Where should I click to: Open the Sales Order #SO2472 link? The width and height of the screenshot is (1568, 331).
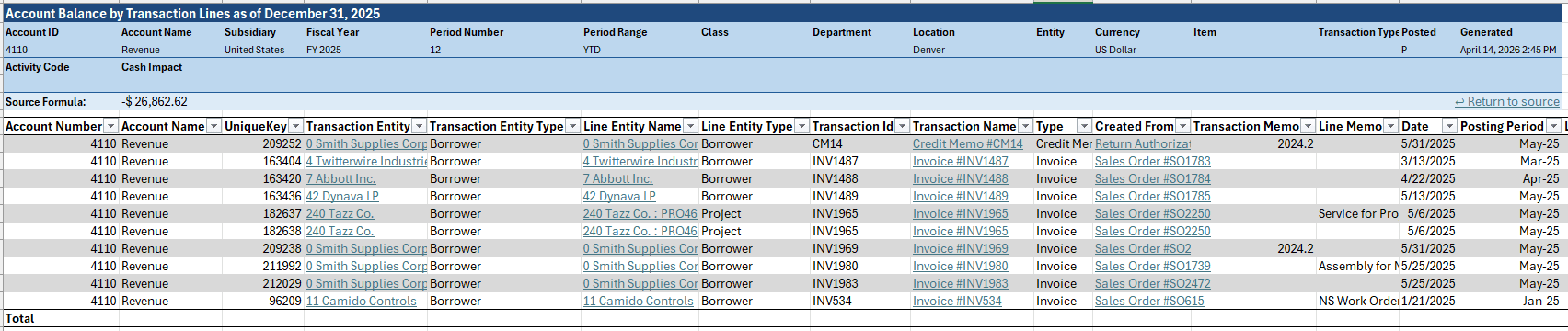pyautogui.click(x=1153, y=283)
